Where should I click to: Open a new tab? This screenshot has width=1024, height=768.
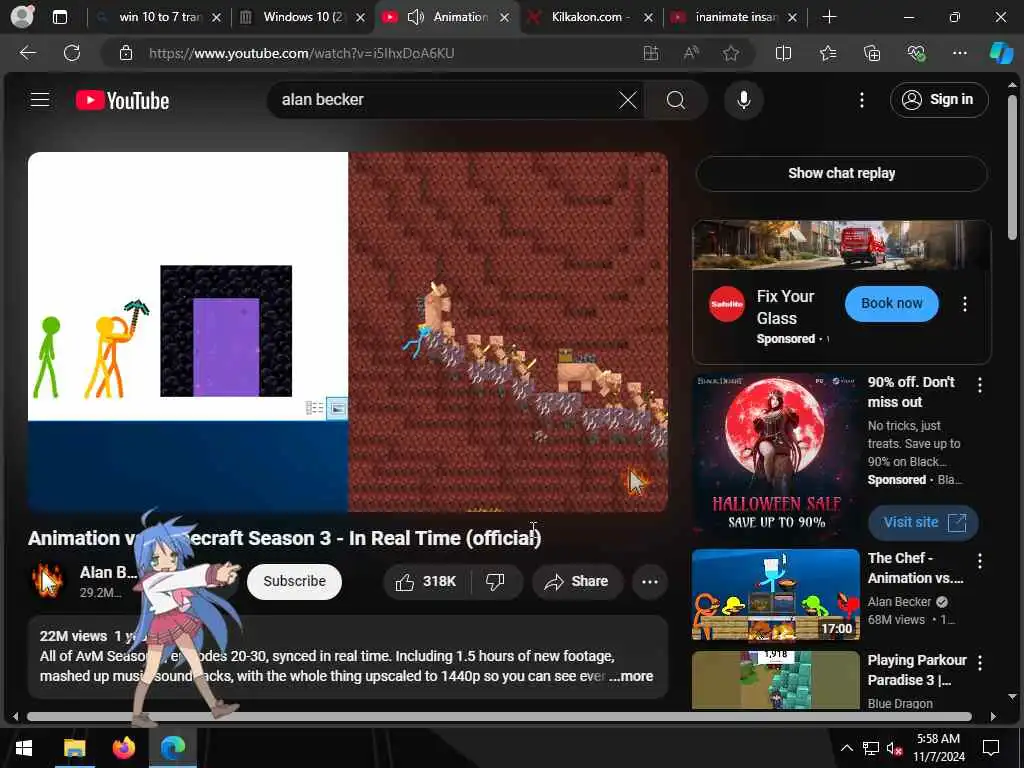(x=829, y=17)
